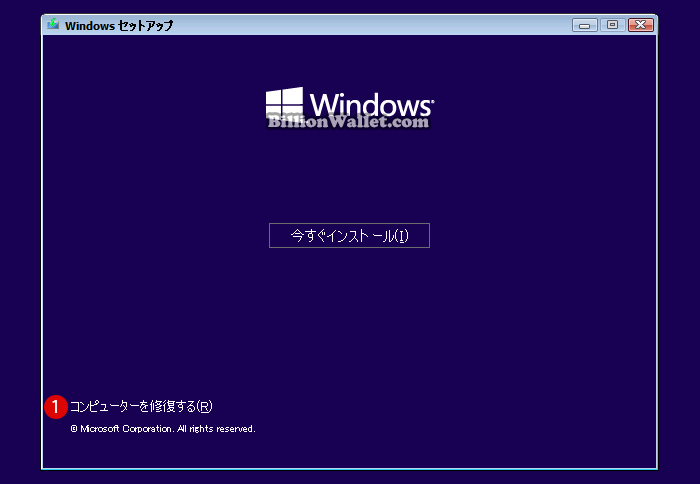Click the Microsoft Corporation copyright text
The image size is (700, 484).
point(163,429)
